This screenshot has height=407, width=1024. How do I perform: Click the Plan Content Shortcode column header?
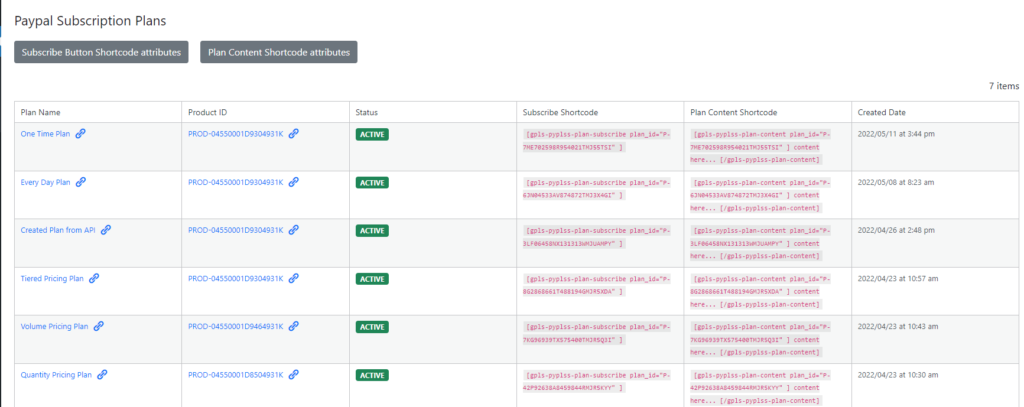tap(733, 112)
